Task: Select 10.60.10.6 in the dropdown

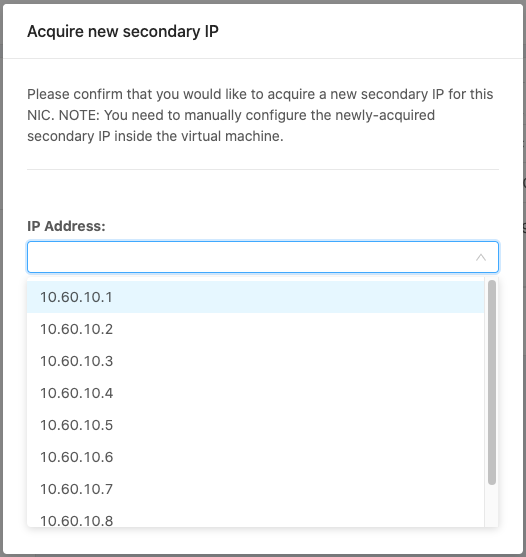Action: (x=256, y=457)
